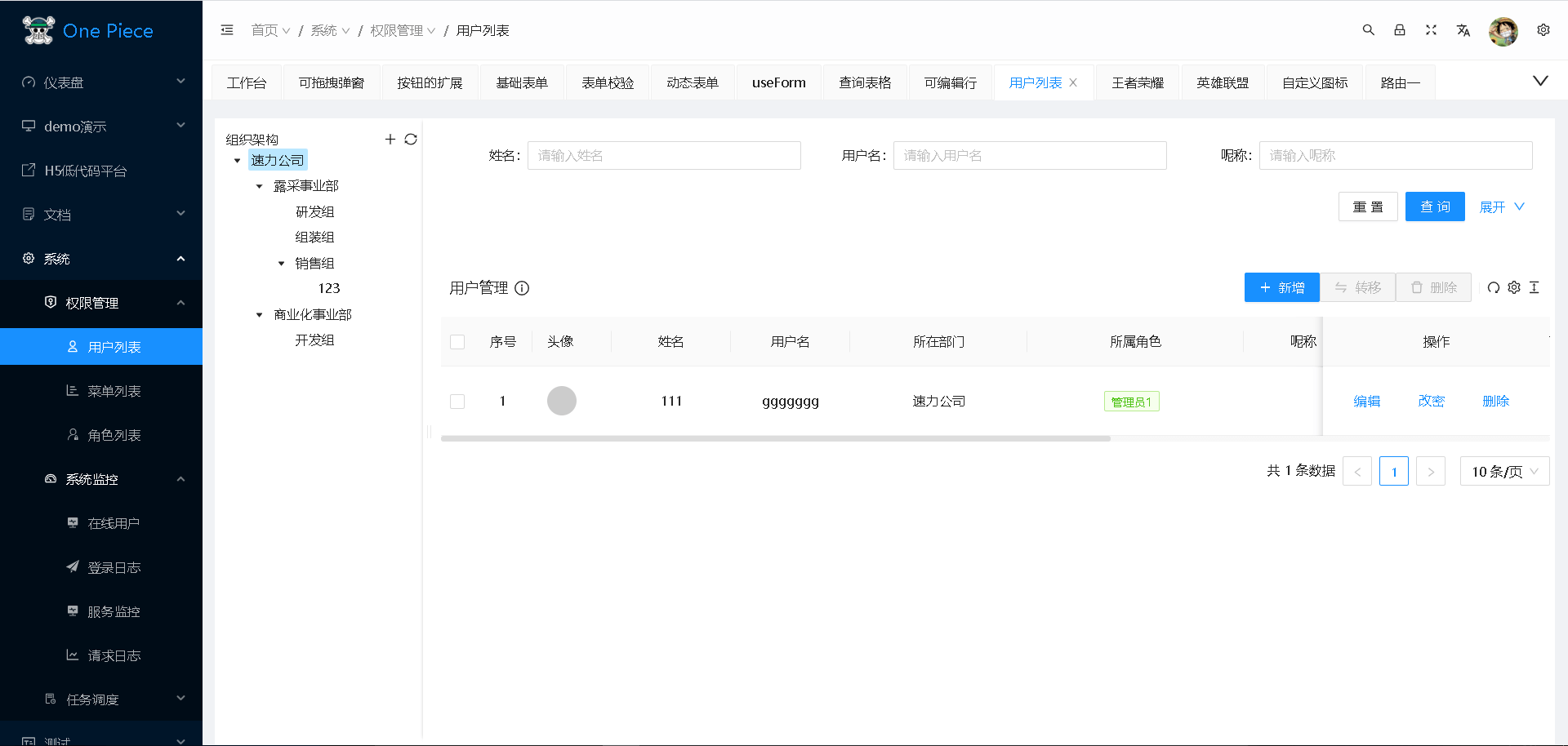Collapse the 销售组 tree node
1568x746 pixels.
tap(282, 264)
